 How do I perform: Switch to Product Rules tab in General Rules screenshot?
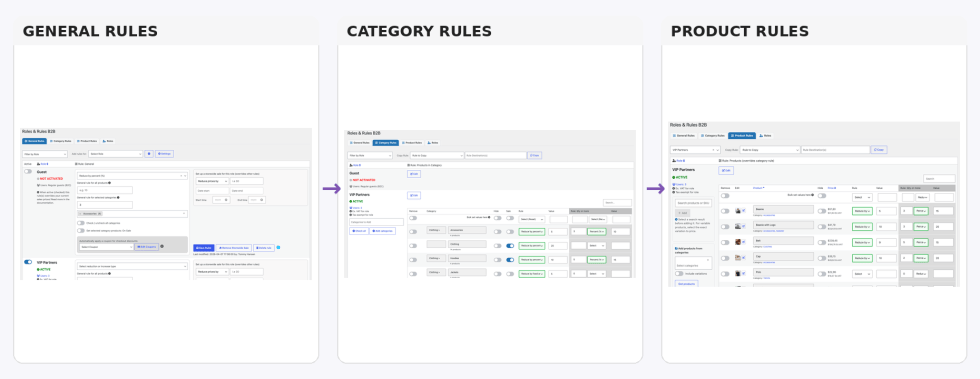point(87,141)
